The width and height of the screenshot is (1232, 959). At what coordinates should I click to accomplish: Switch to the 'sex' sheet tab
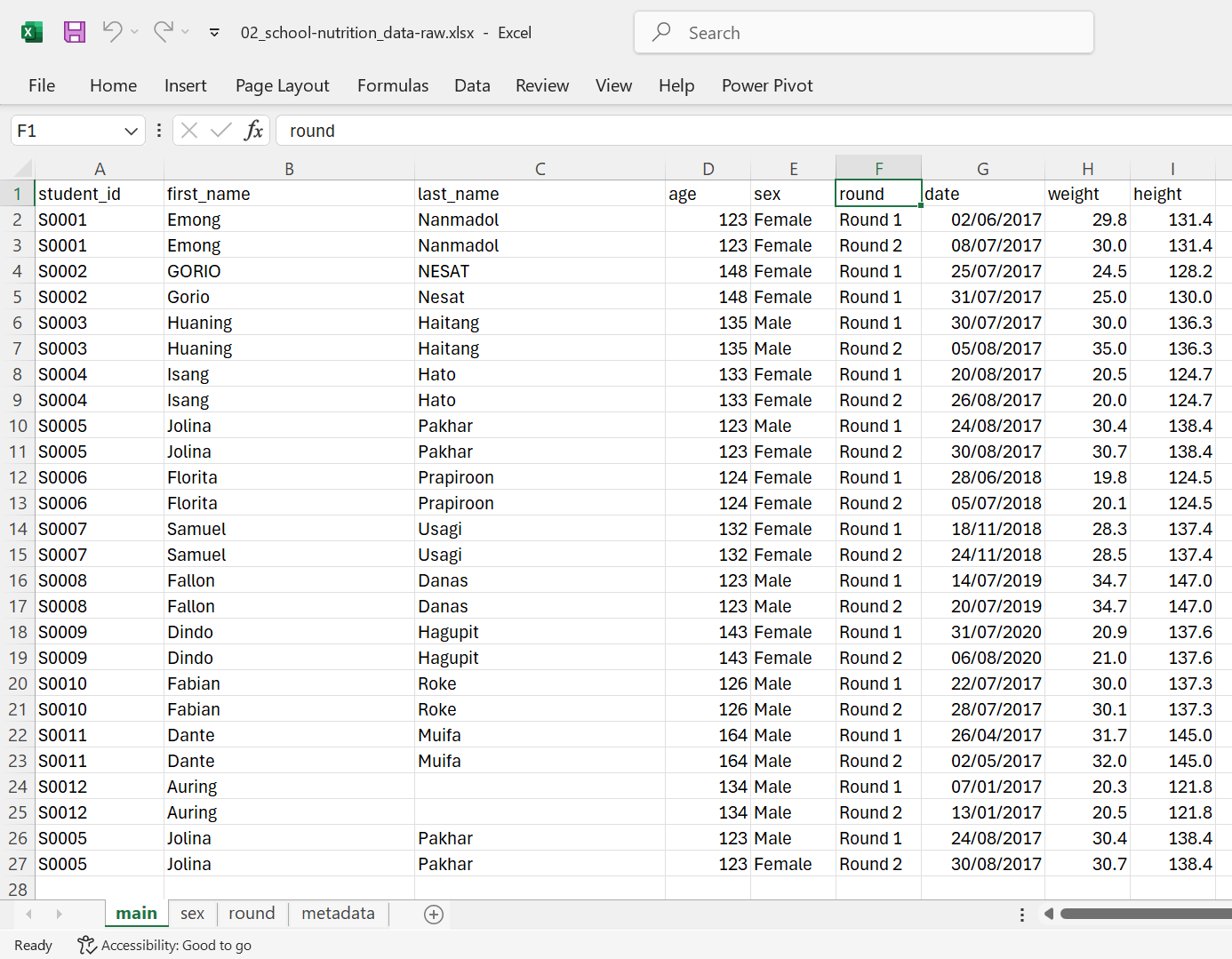click(192, 913)
